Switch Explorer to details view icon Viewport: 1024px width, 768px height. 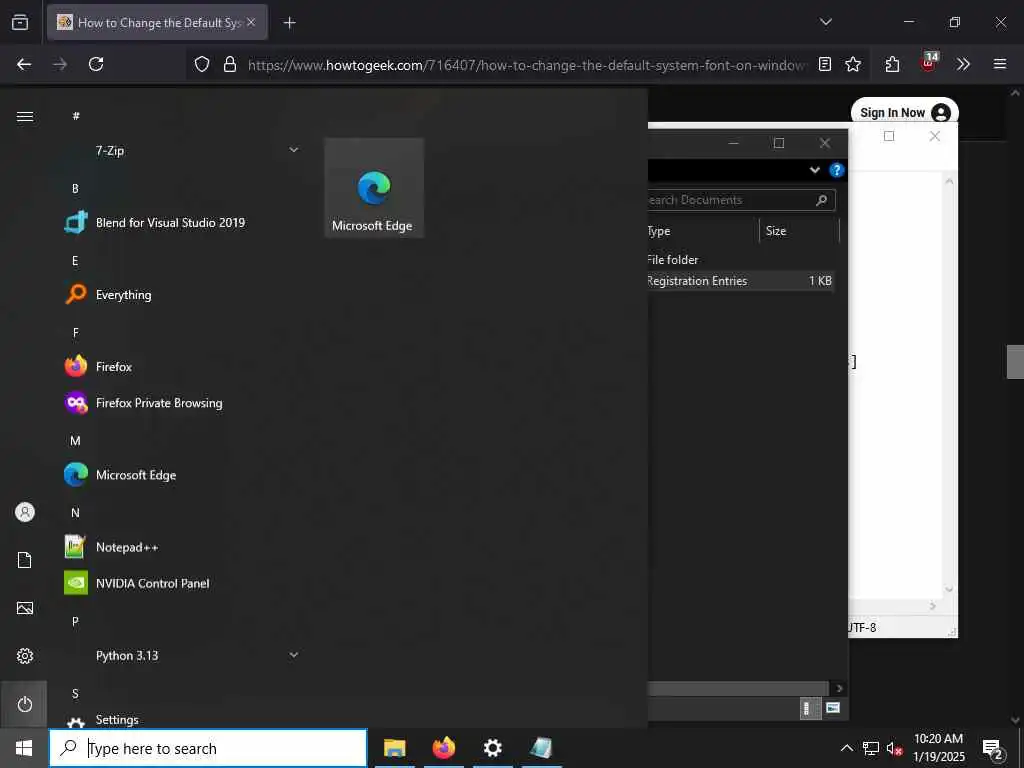809,709
